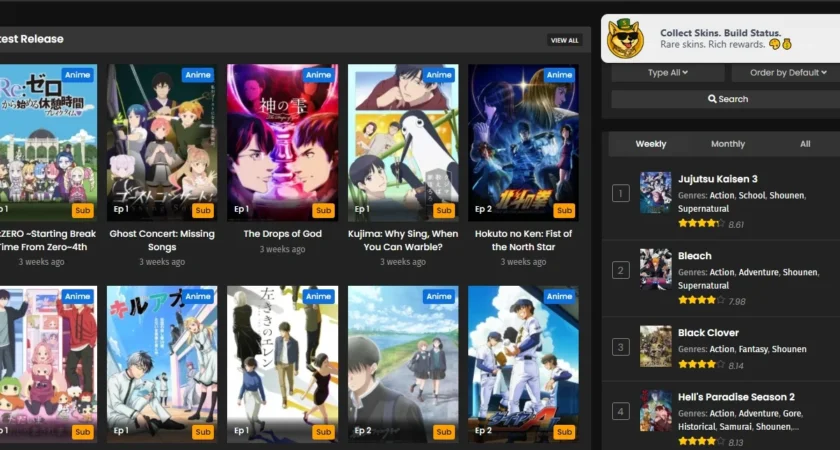Click the rank 3 number badge
The height and width of the screenshot is (450, 840).
coord(620,347)
